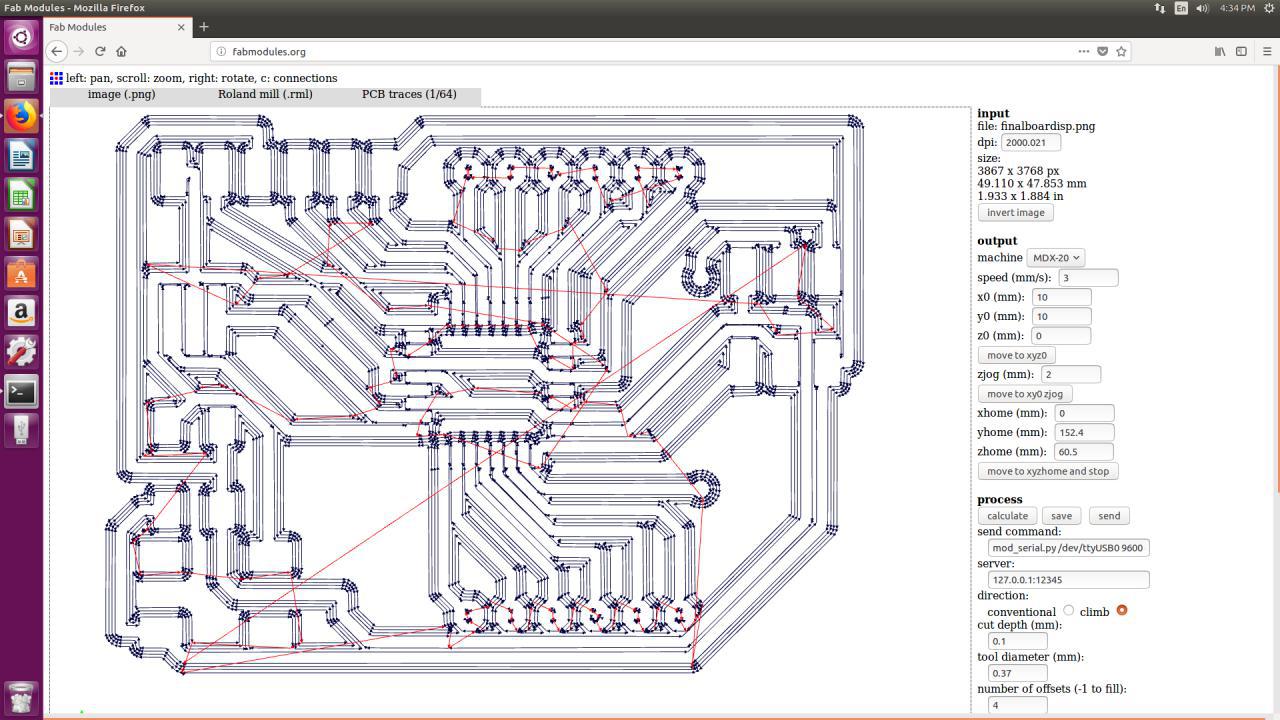Open LibreOffice Calc from the dock
1280x720 pixels.
[21, 195]
